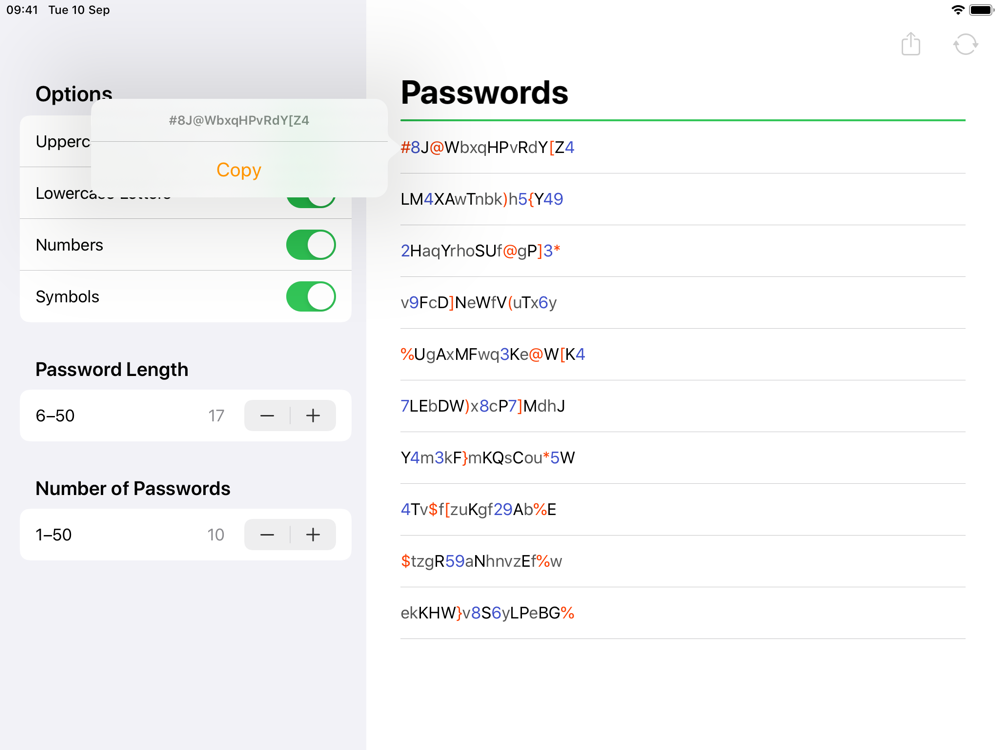Increase the number of passwords with plus

click(313, 534)
